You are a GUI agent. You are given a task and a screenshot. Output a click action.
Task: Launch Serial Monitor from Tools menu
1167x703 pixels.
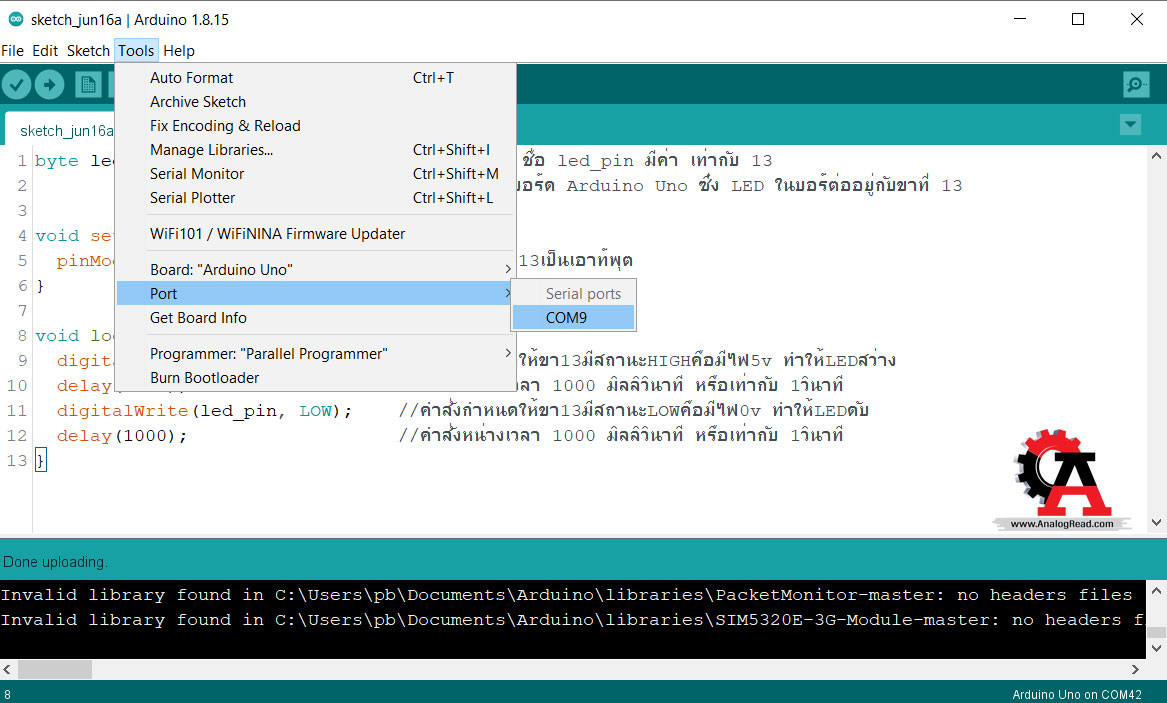coord(316,173)
